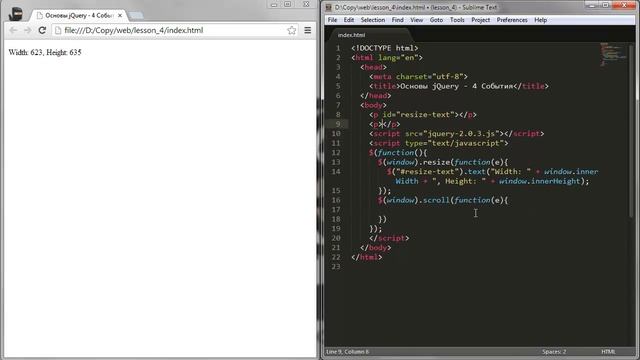Maximize the Sublime Text window
640x360 pixels.
click(x=606, y=5)
